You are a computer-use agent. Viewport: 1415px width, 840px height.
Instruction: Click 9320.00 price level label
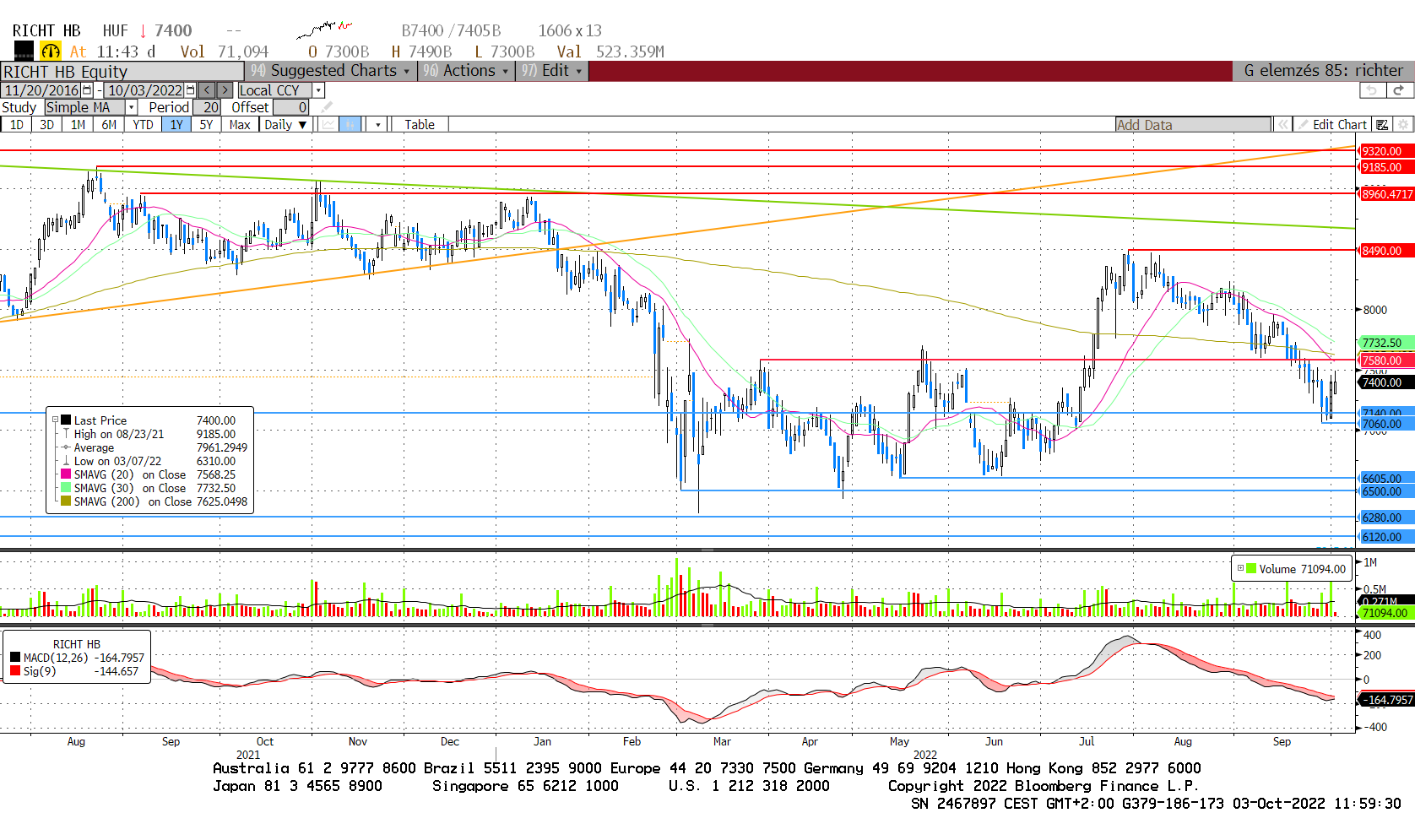pos(1385,151)
